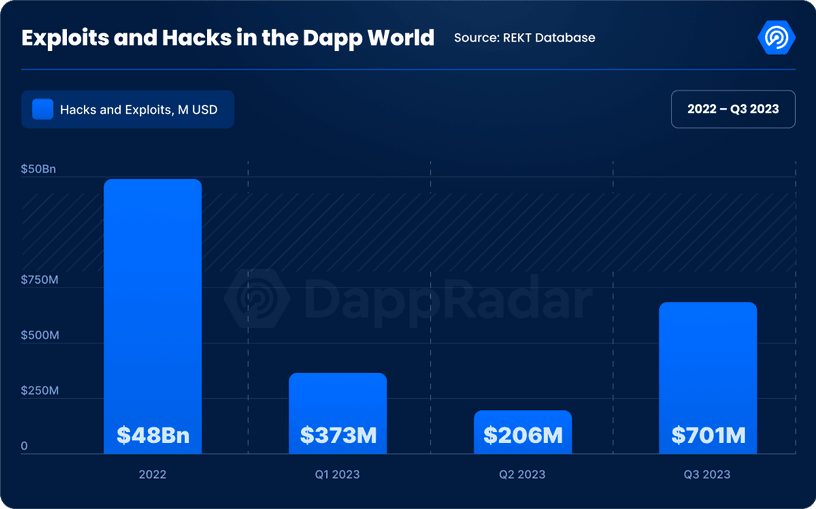This screenshot has width=816, height=509.
Task: Click the blue legend color square
Action: coord(43,109)
